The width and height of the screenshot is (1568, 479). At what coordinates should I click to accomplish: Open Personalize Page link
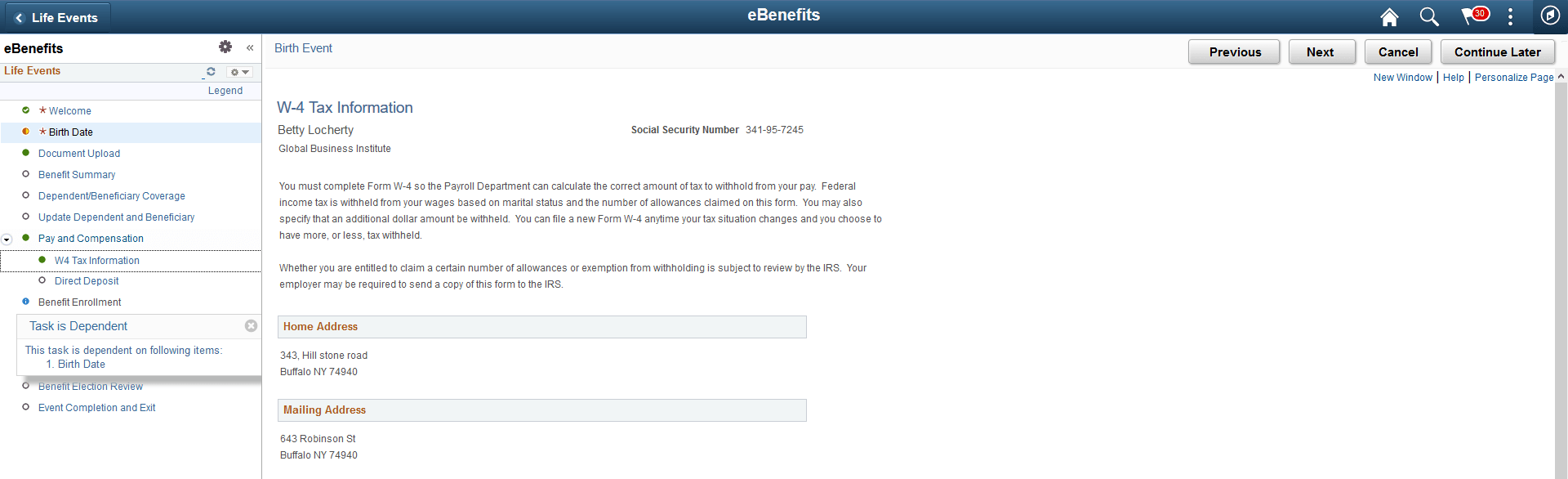point(1514,78)
